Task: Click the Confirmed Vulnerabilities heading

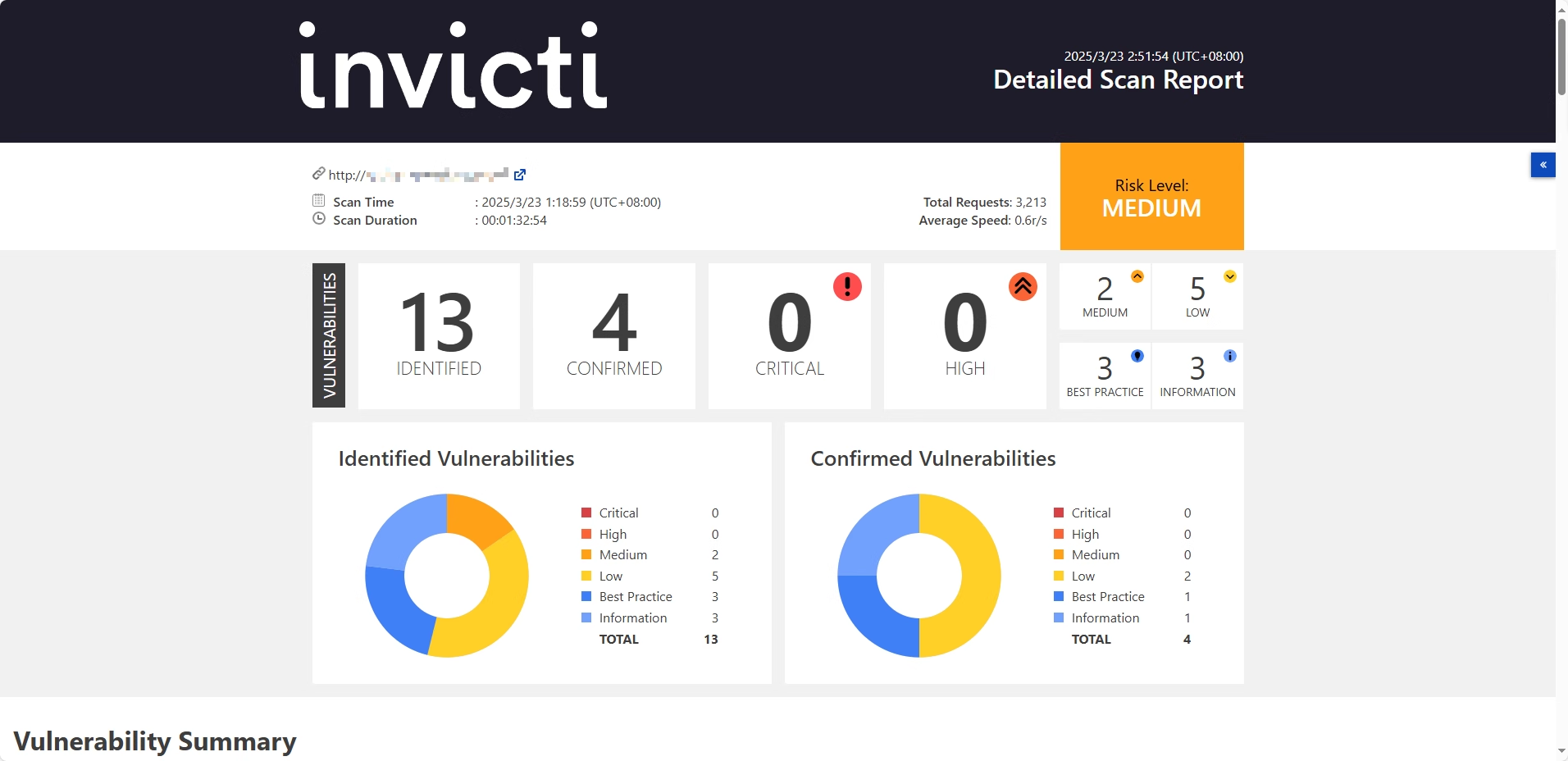Action: click(x=933, y=458)
